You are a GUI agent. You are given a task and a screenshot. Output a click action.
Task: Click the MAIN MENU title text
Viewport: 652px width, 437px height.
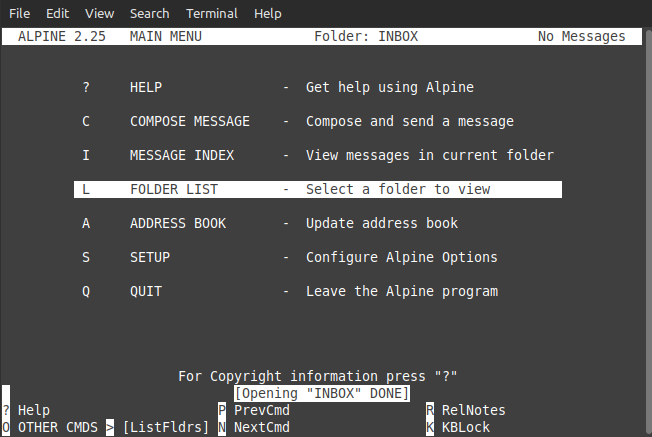[165, 37]
